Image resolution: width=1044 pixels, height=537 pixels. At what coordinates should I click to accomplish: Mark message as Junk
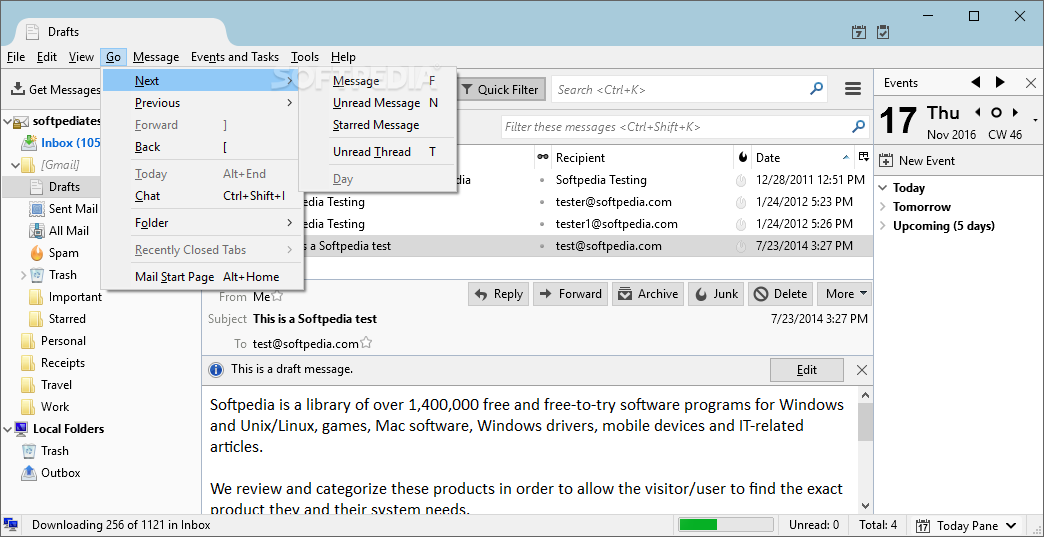click(716, 293)
